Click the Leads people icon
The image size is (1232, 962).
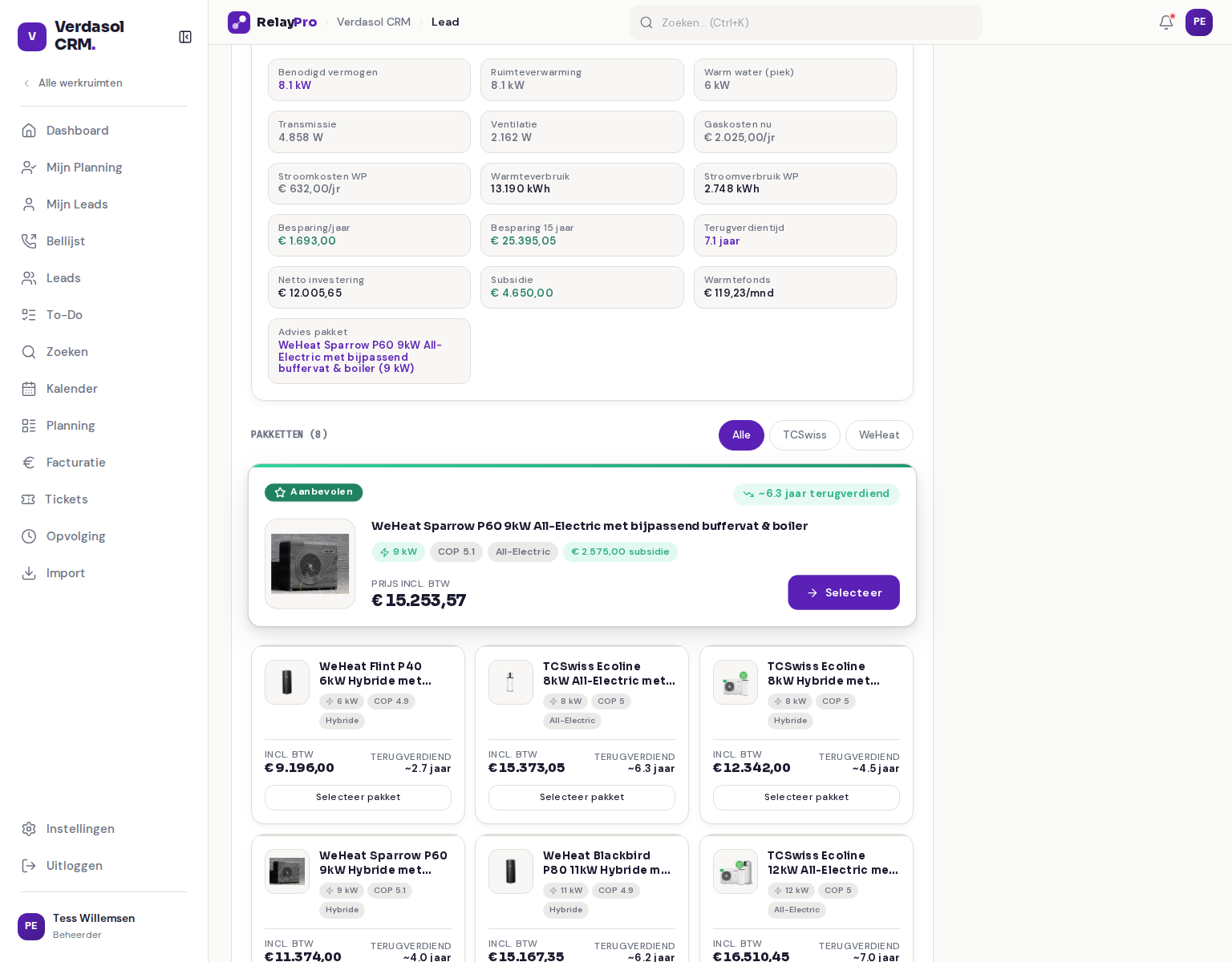(x=29, y=278)
